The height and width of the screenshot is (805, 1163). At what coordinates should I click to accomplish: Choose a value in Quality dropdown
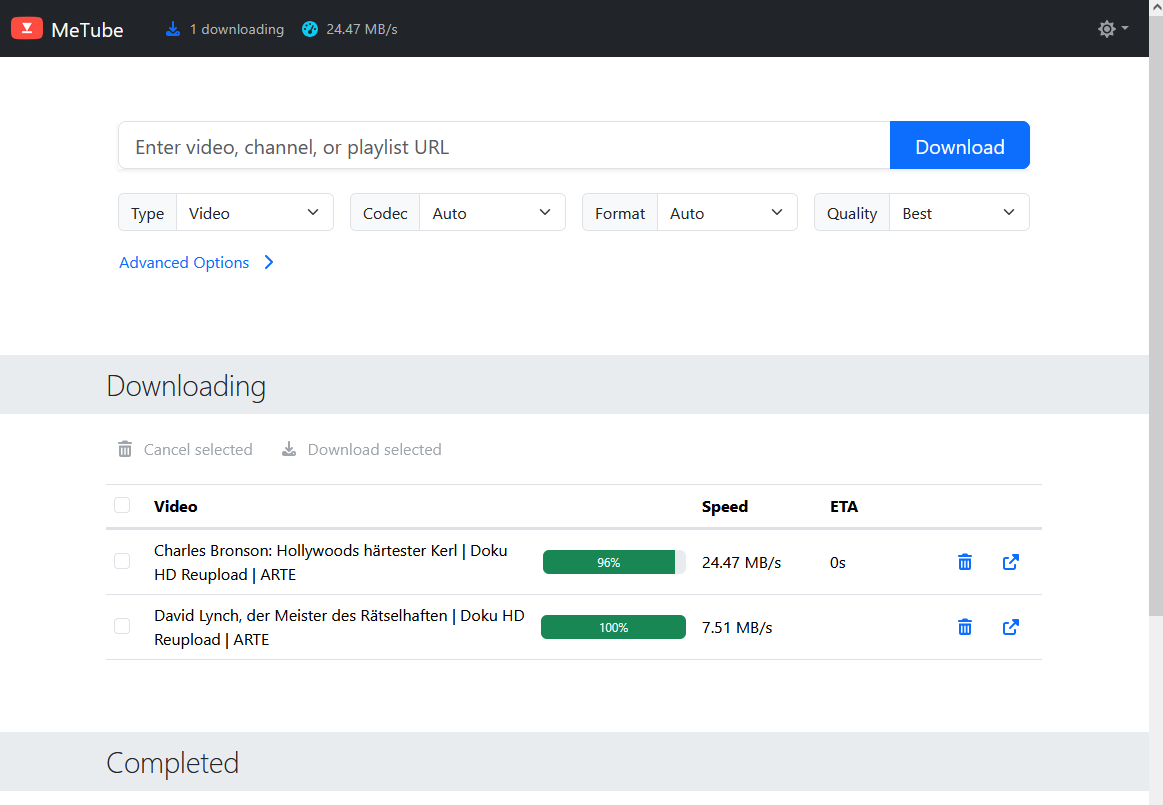pos(958,213)
